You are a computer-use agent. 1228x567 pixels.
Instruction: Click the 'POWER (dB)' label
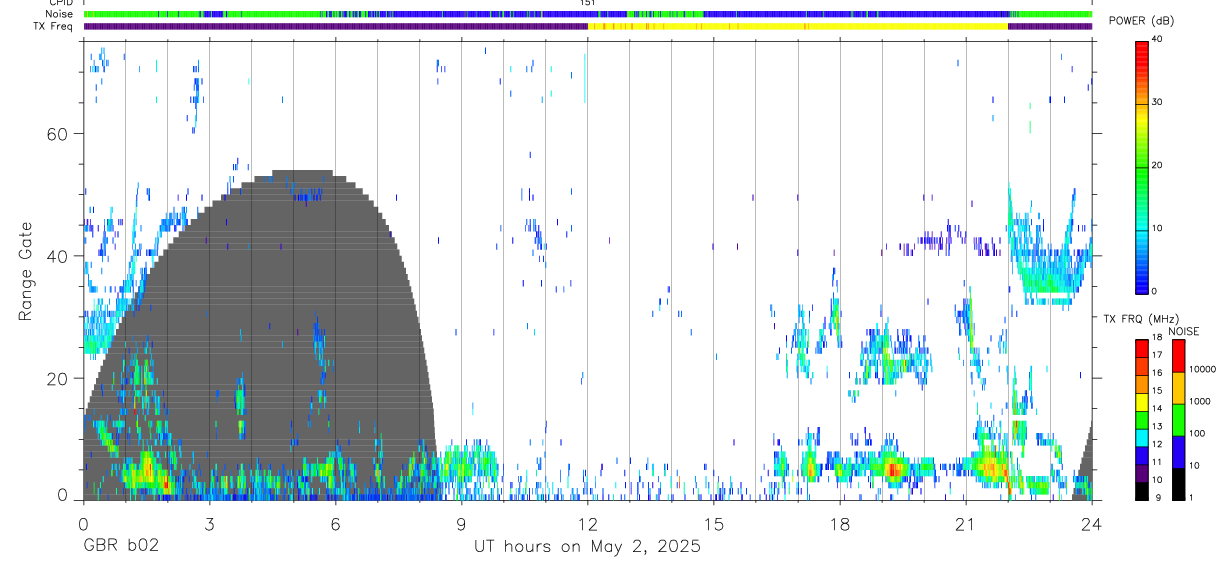coord(1141,21)
